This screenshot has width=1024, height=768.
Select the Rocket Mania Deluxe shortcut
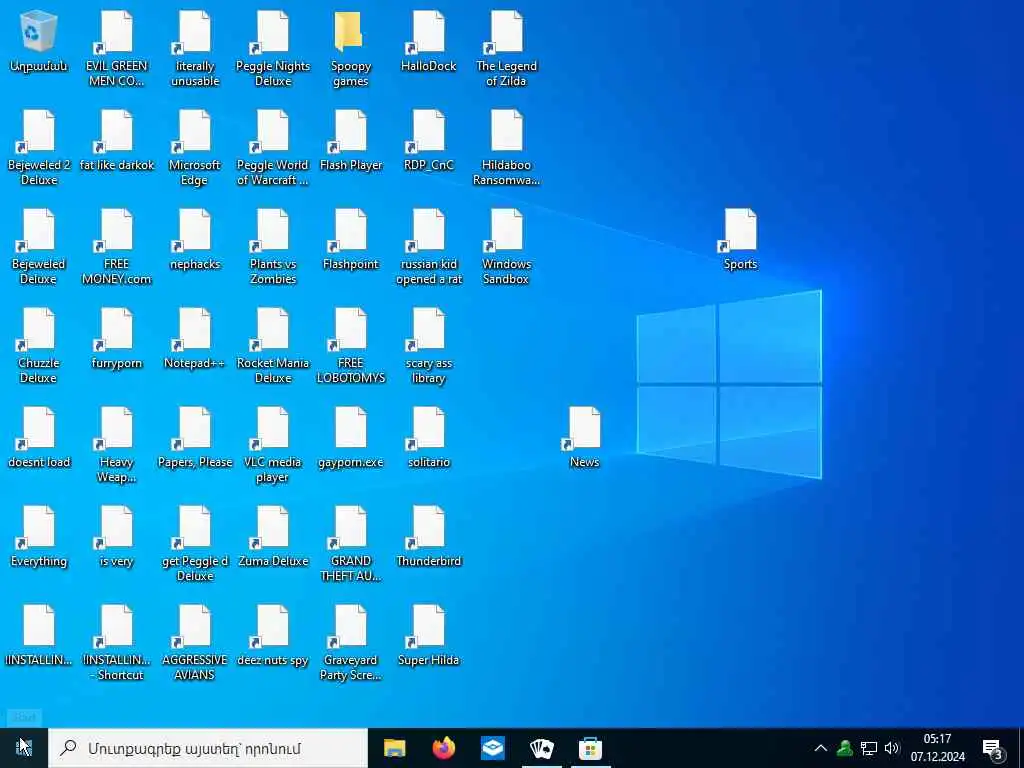coord(273,346)
